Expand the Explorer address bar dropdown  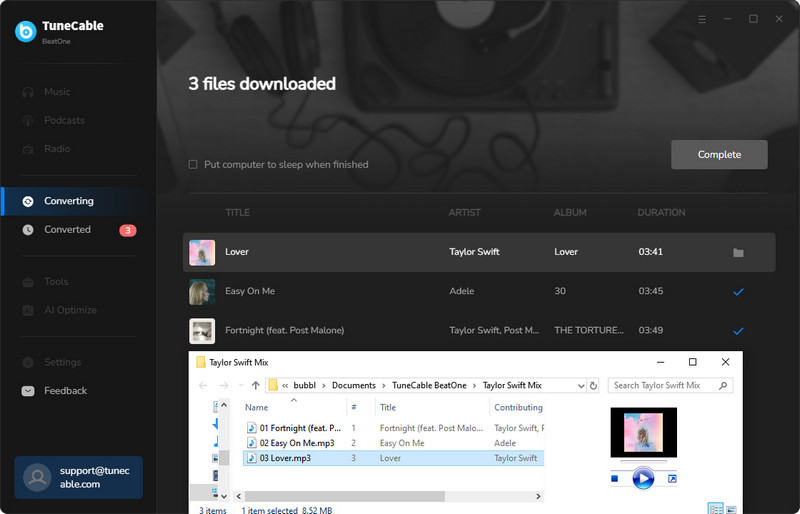pyautogui.click(x=581, y=386)
